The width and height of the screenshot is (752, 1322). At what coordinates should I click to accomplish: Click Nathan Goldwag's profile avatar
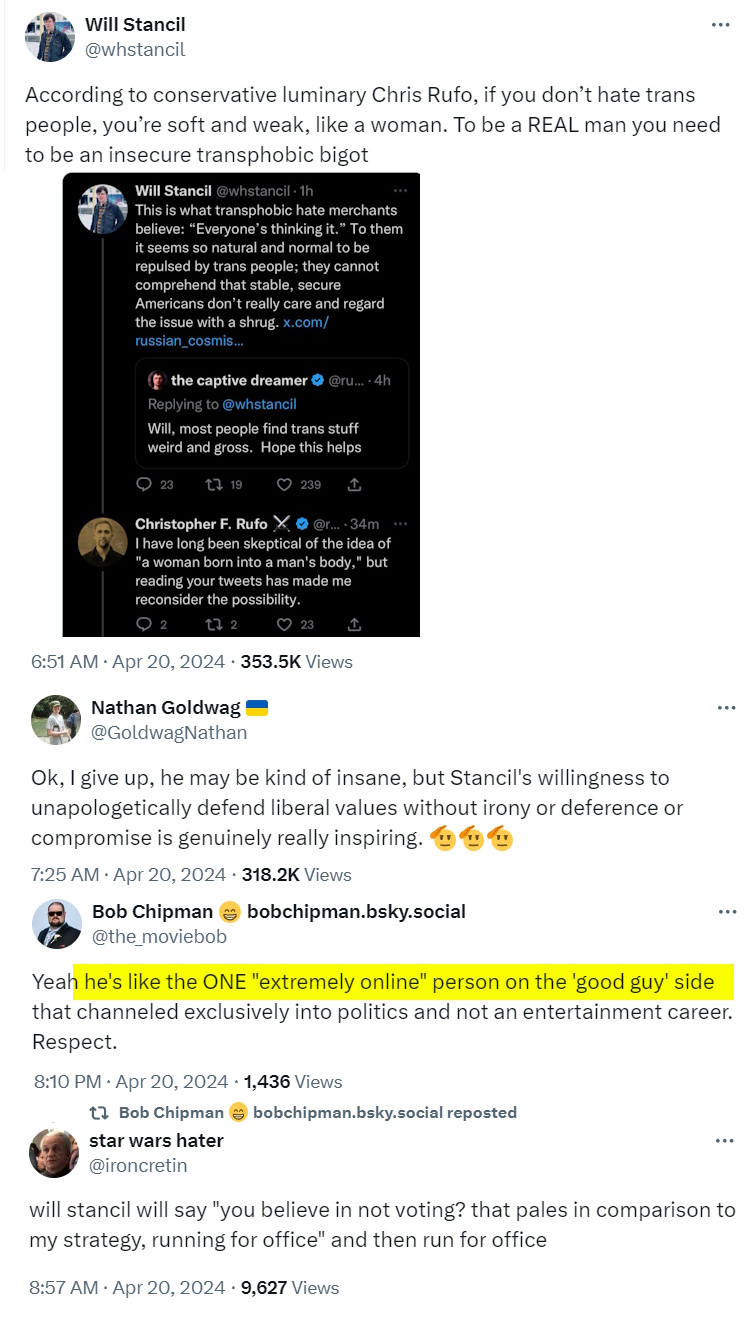coord(55,720)
